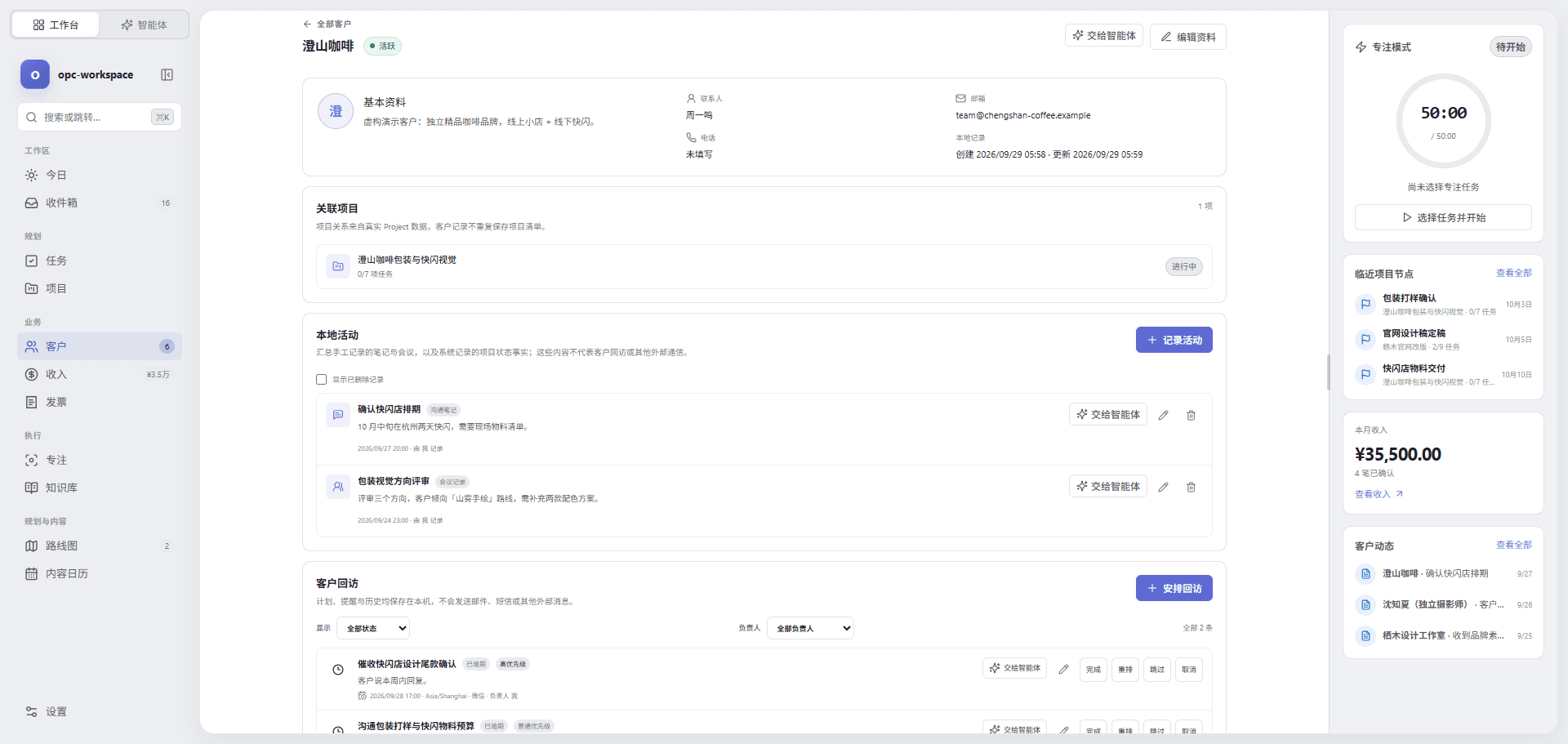
Task: View all 客户动态 via 查看全部
Action: click(1513, 545)
